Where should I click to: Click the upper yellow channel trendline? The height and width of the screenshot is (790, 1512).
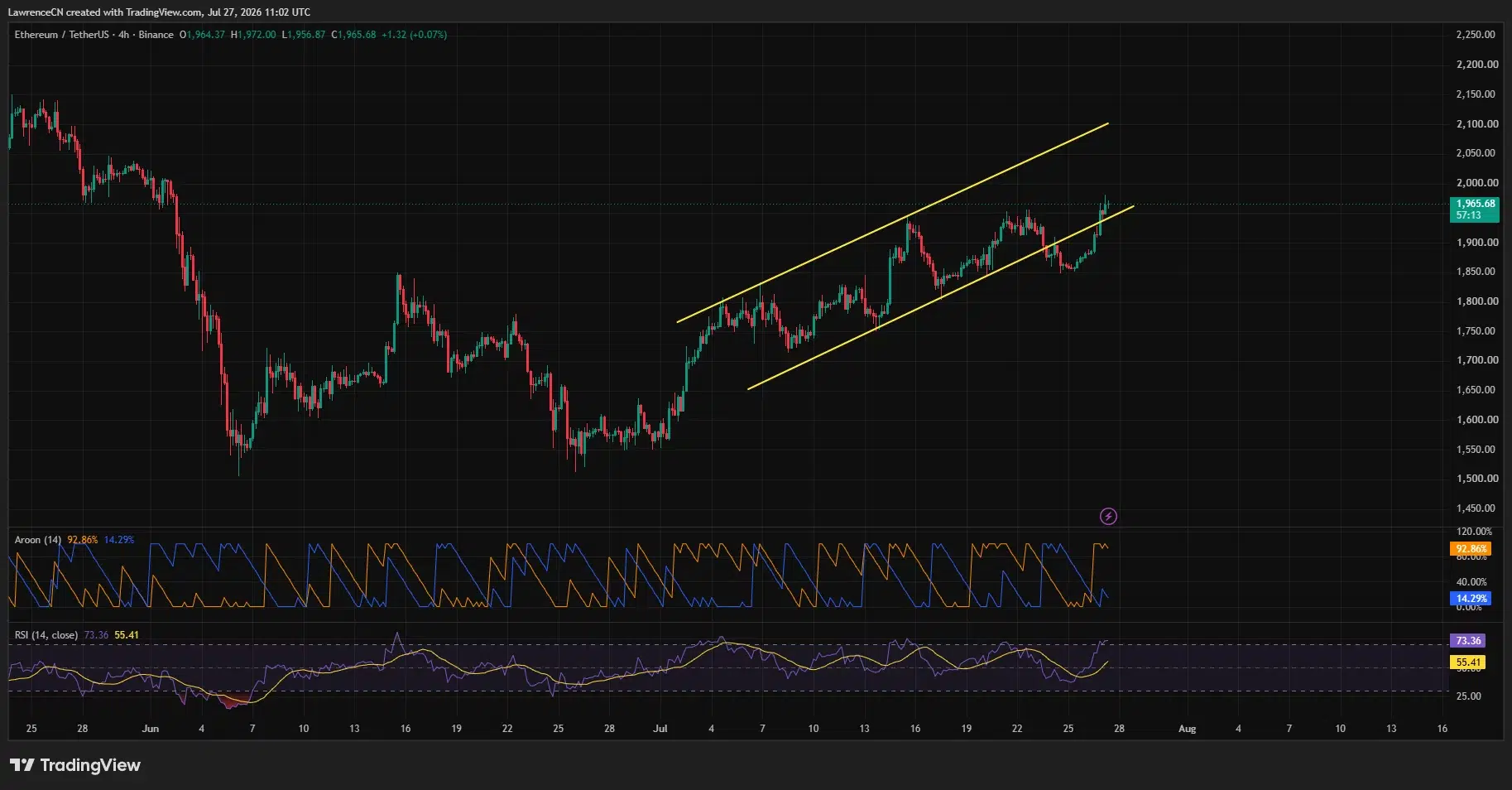[x=892, y=223]
